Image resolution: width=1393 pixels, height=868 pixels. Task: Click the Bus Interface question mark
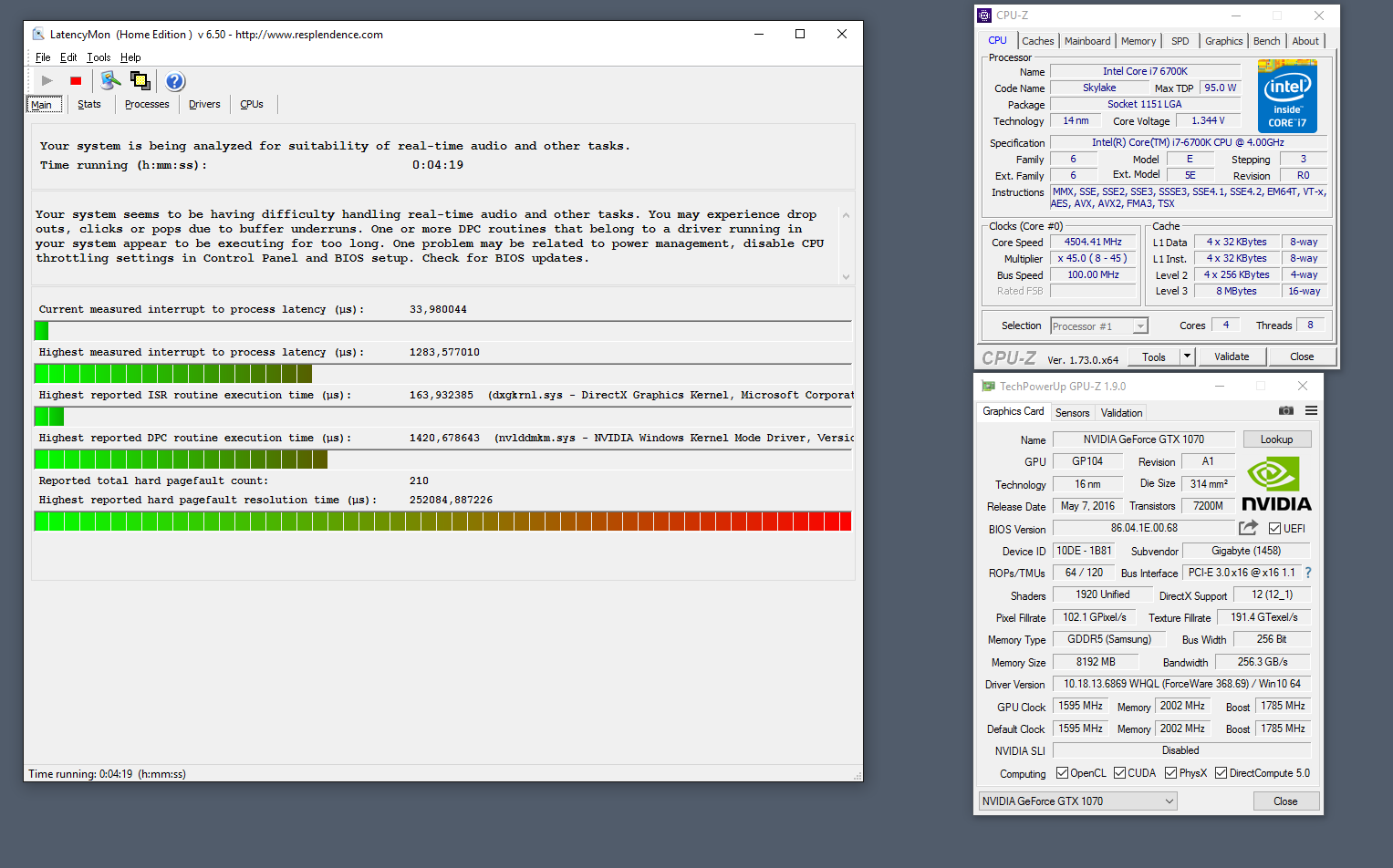click(x=1308, y=573)
